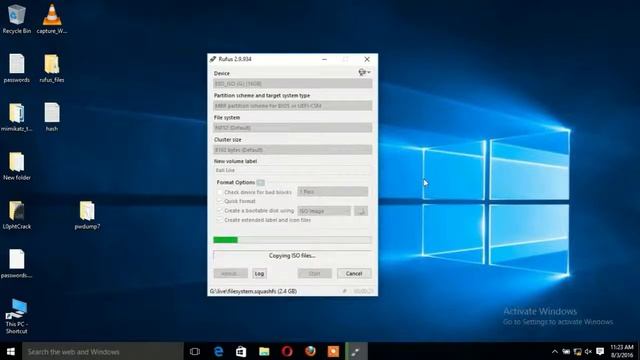Viewport: 640px width, 360px height.
Task: Toggle Create extended label and icon files
Action: (220, 220)
